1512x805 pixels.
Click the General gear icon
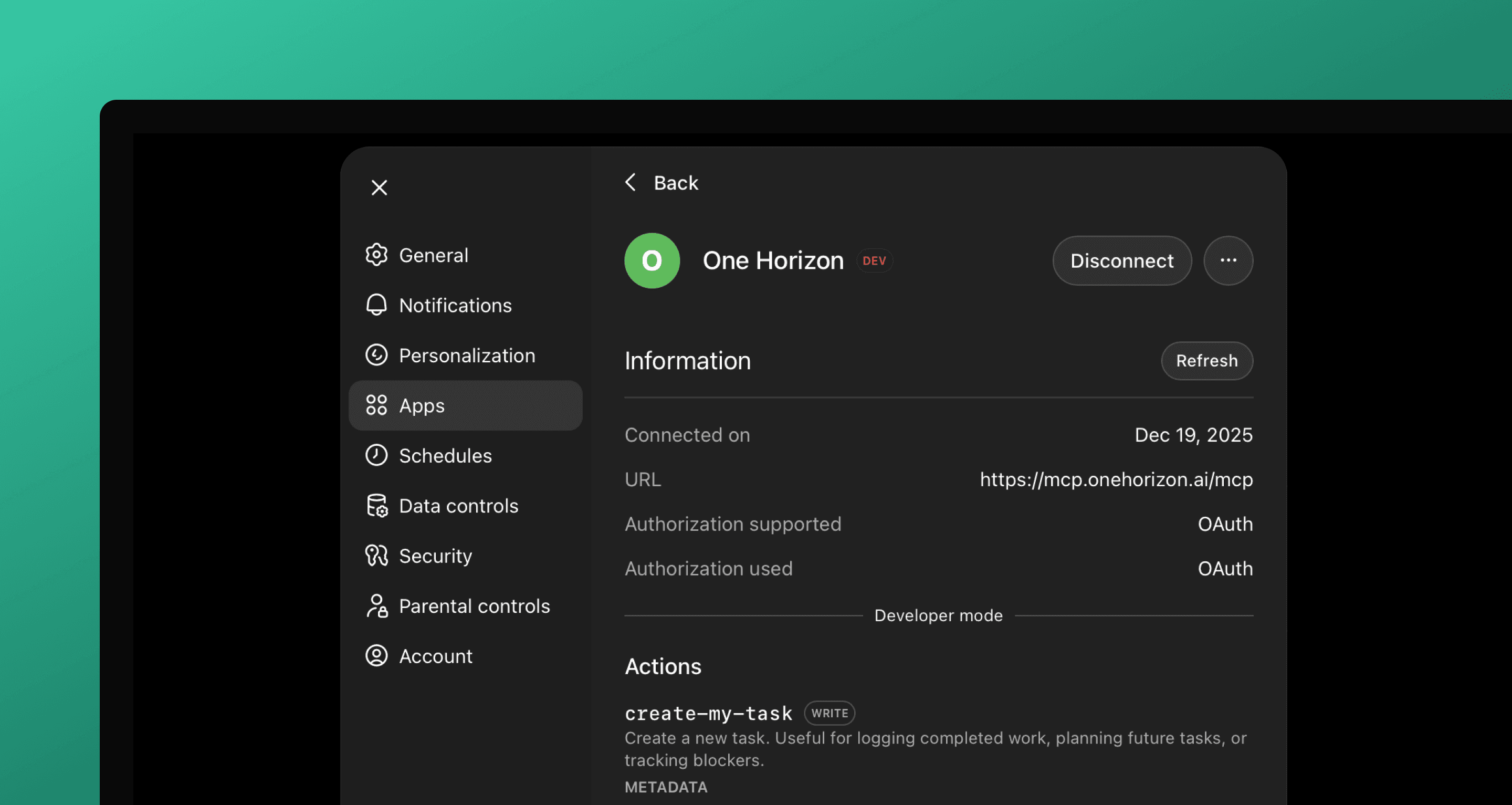(376, 255)
